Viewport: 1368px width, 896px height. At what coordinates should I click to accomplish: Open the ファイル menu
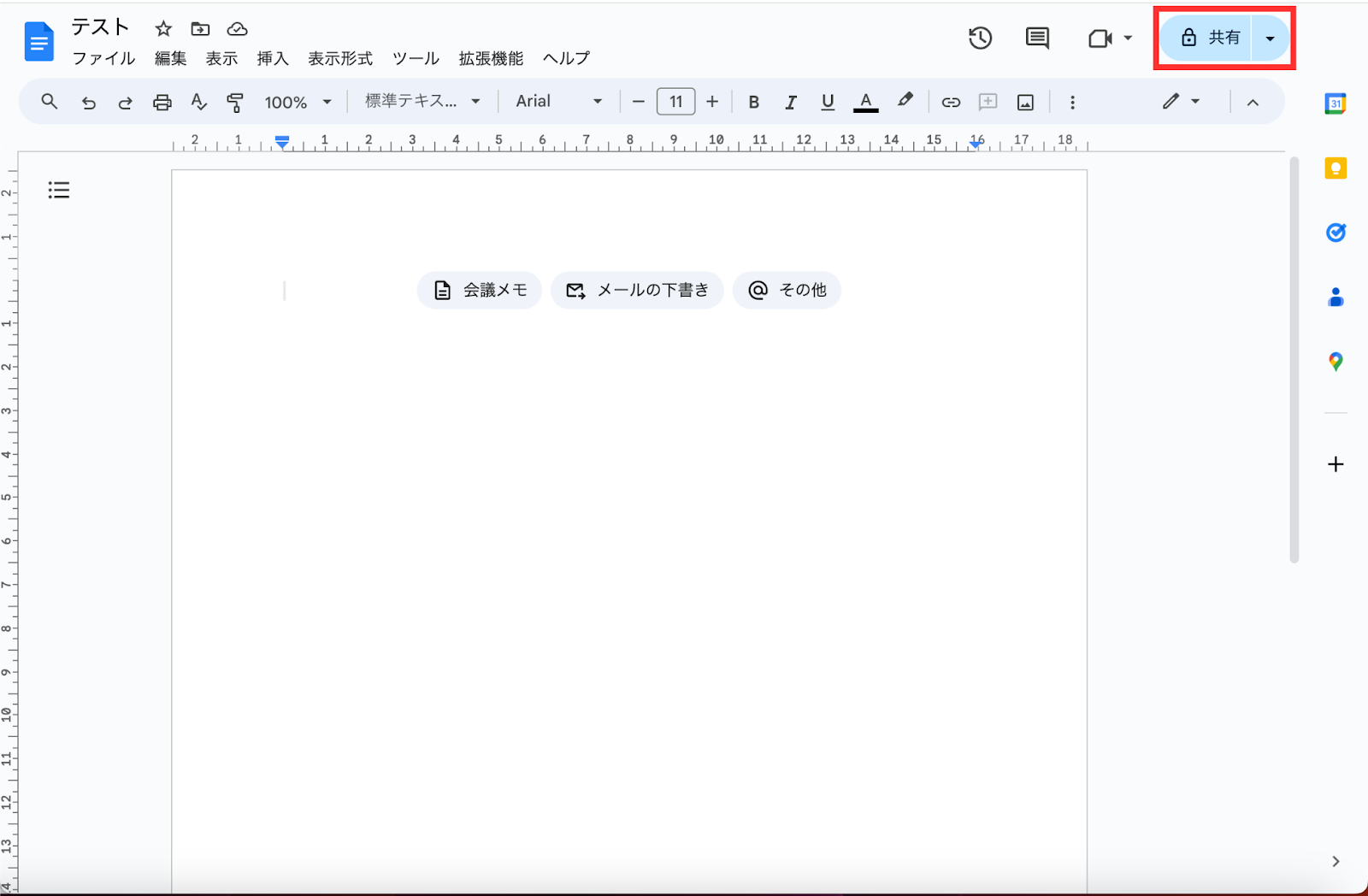pos(103,58)
